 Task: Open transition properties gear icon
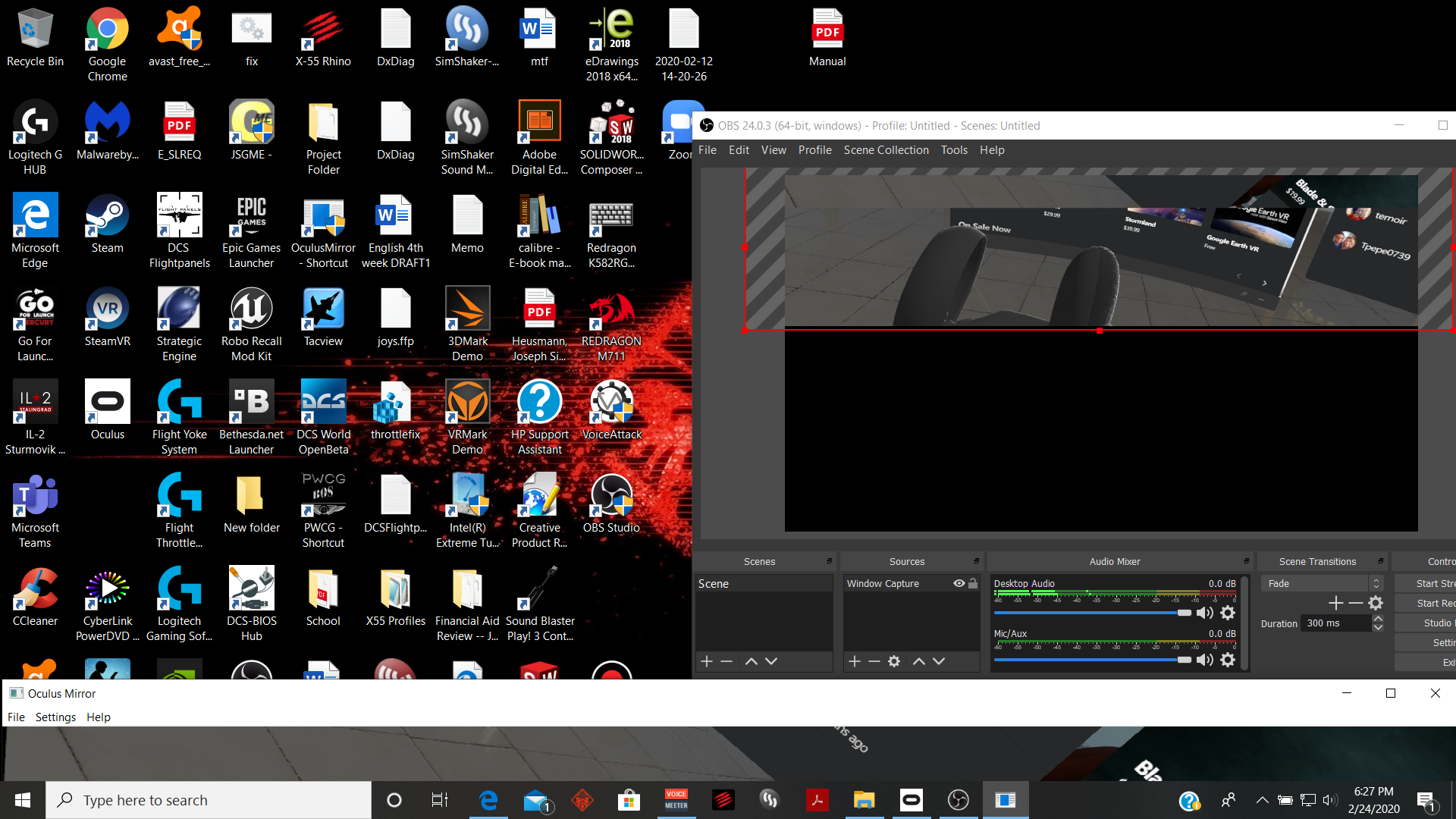click(1376, 603)
